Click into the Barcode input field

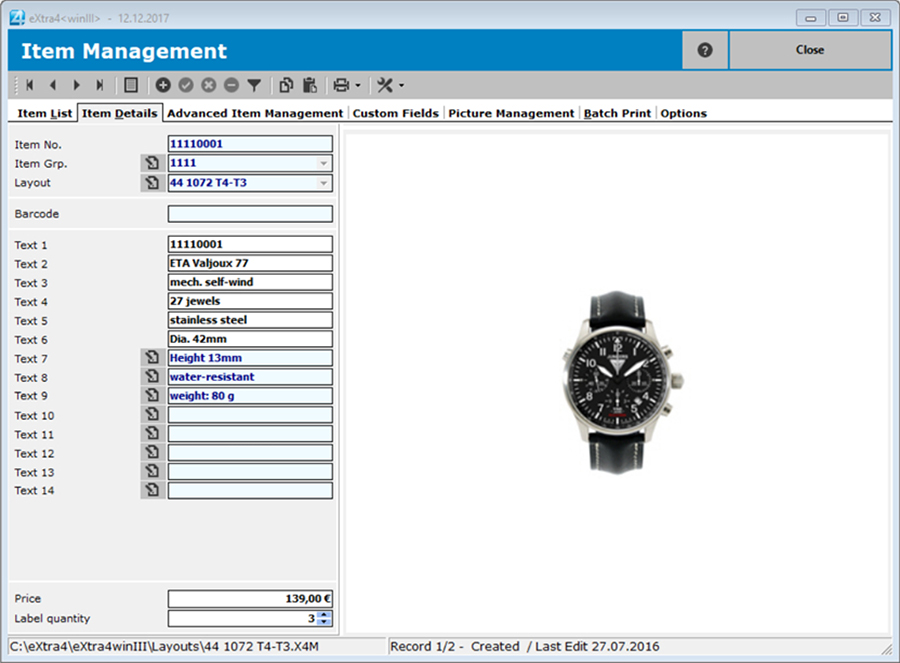point(250,214)
